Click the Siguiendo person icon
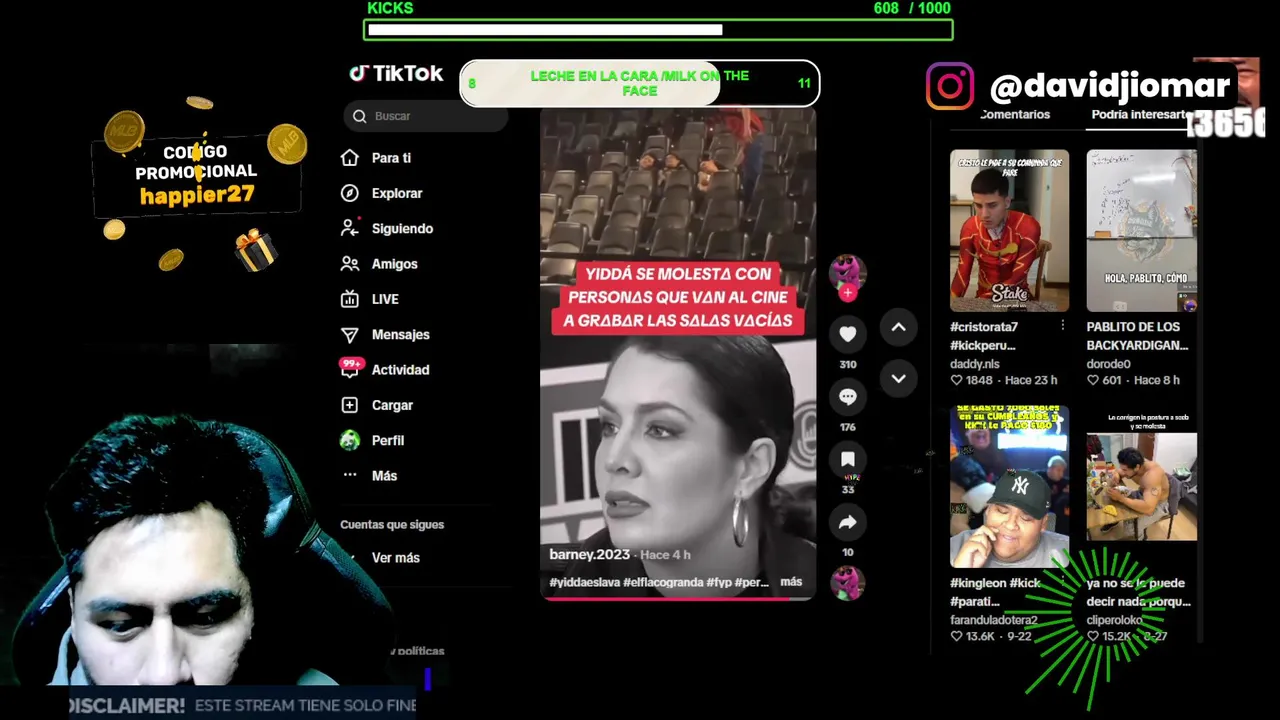This screenshot has height=720, width=1280. pos(350,228)
